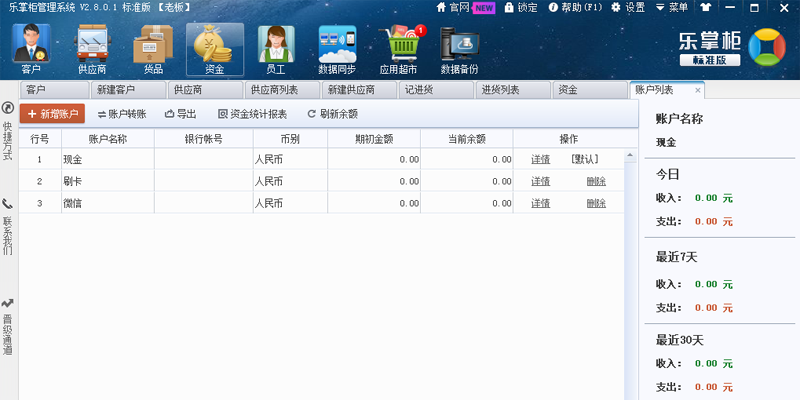
Task: Sort by the 账户名称 column header
Action: tap(108, 139)
